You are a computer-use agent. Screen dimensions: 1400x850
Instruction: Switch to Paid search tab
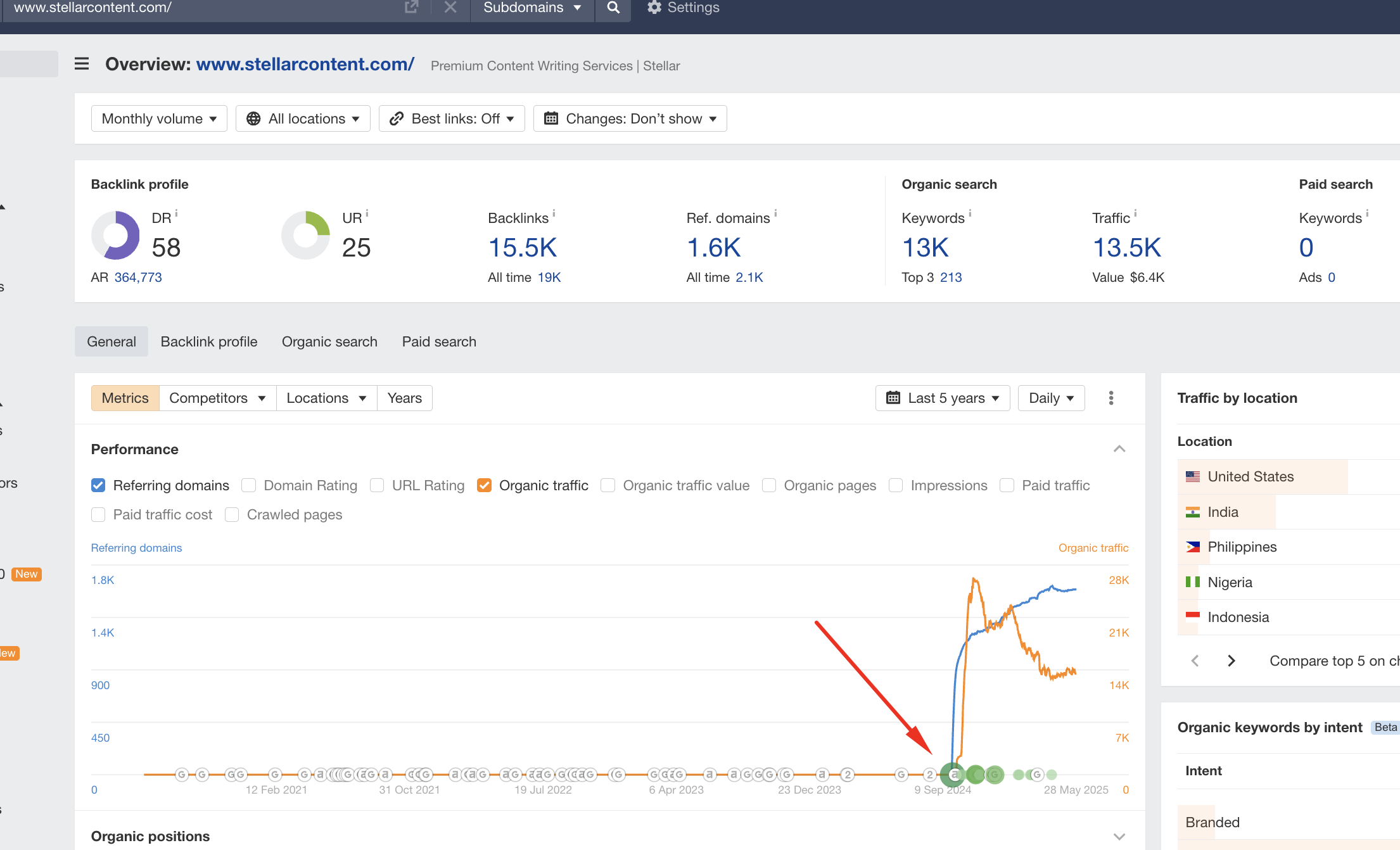(439, 341)
